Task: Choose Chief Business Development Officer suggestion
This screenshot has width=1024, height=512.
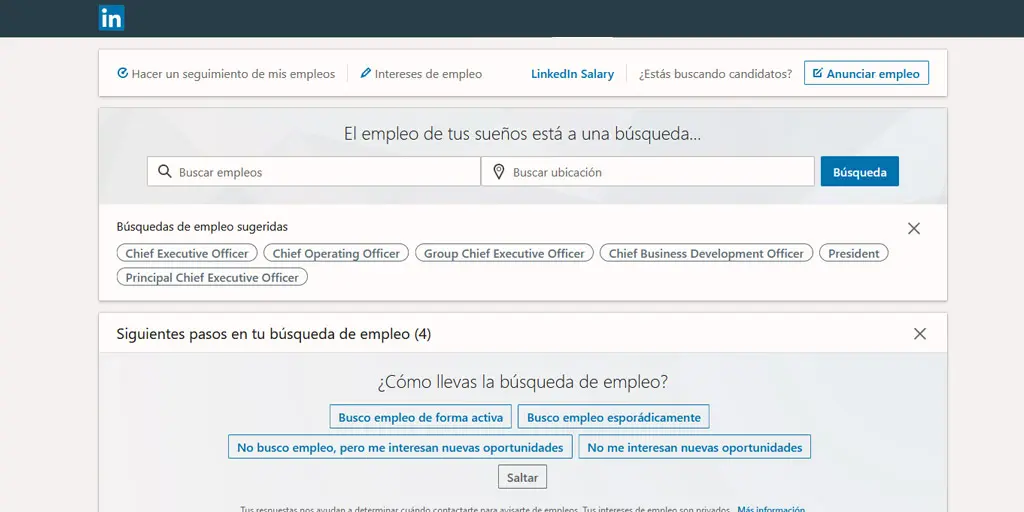Action: pos(706,253)
